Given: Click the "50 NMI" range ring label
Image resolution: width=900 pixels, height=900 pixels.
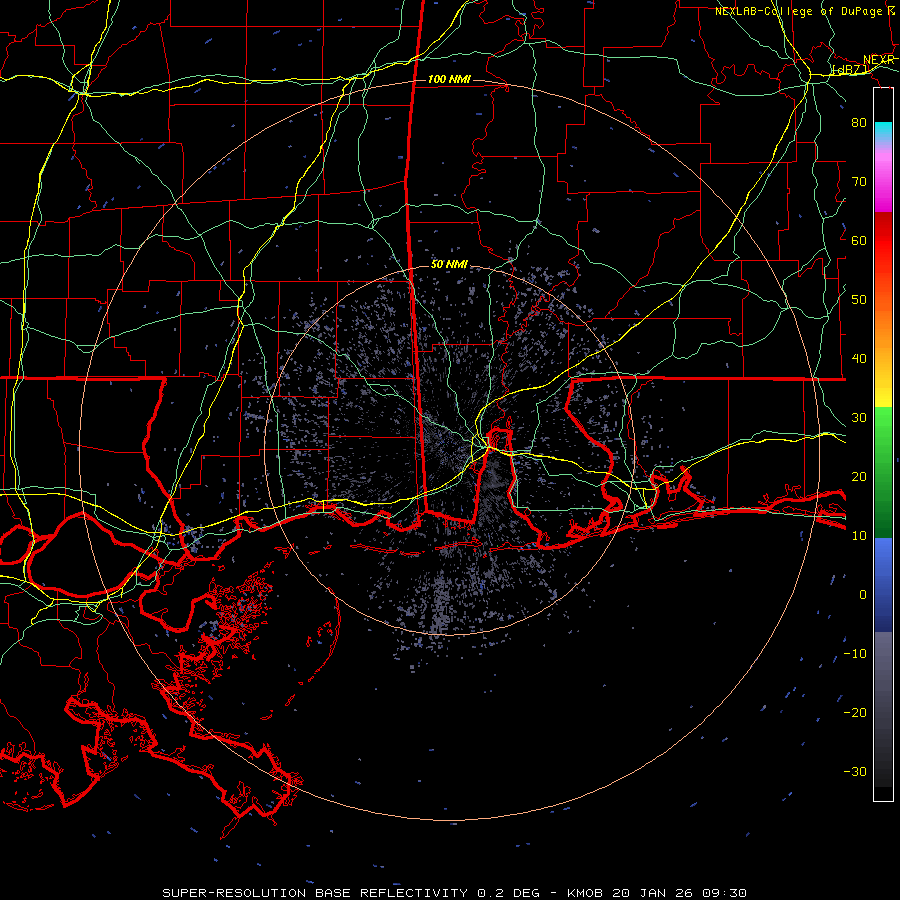Looking at the screenshot, I should click(x=449, y=264).
